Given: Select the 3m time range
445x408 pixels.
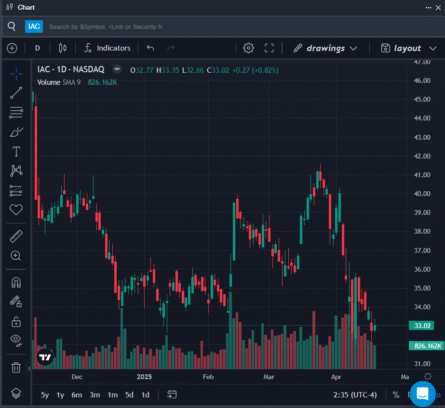Looking at the screenshot, I should click(95, 395).
